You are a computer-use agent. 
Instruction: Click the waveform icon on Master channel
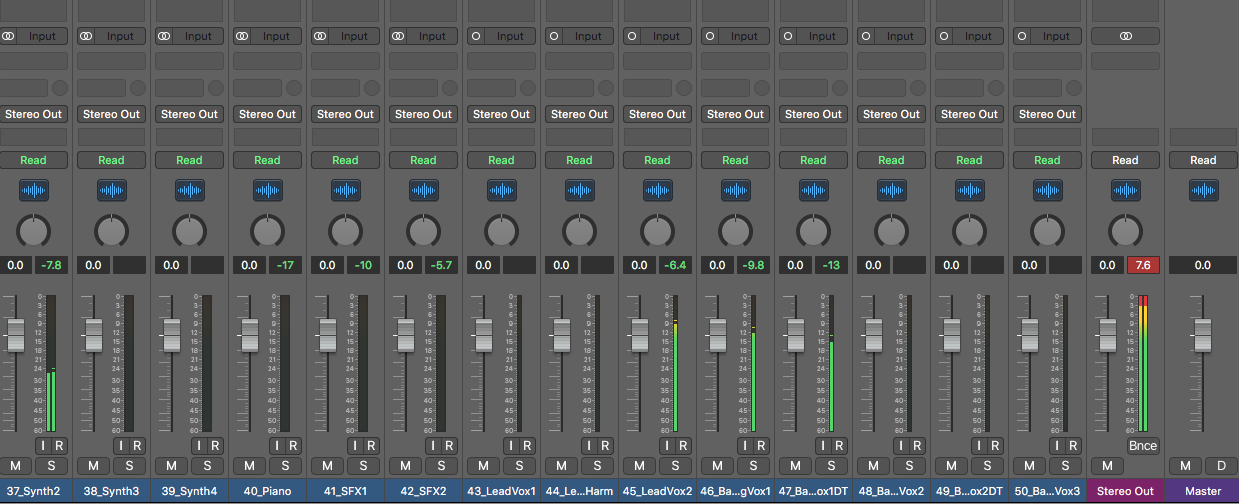pyautogui.click(x=1203, y=190)
